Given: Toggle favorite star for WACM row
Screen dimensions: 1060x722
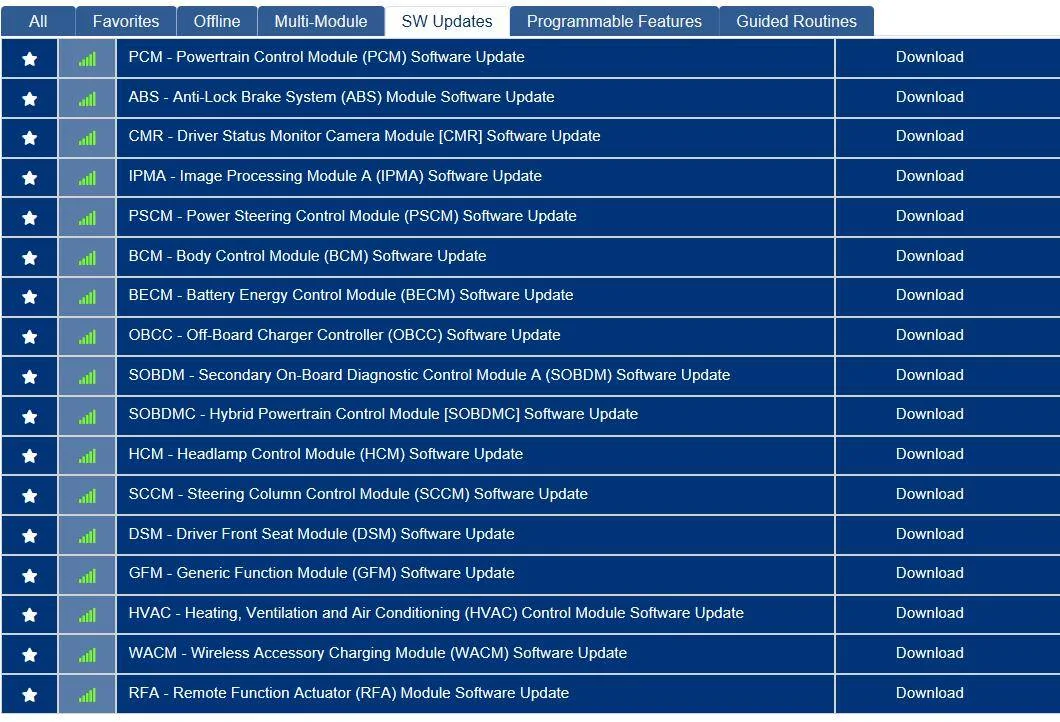Looking at the screenshot, I should [x=29, y=654].
